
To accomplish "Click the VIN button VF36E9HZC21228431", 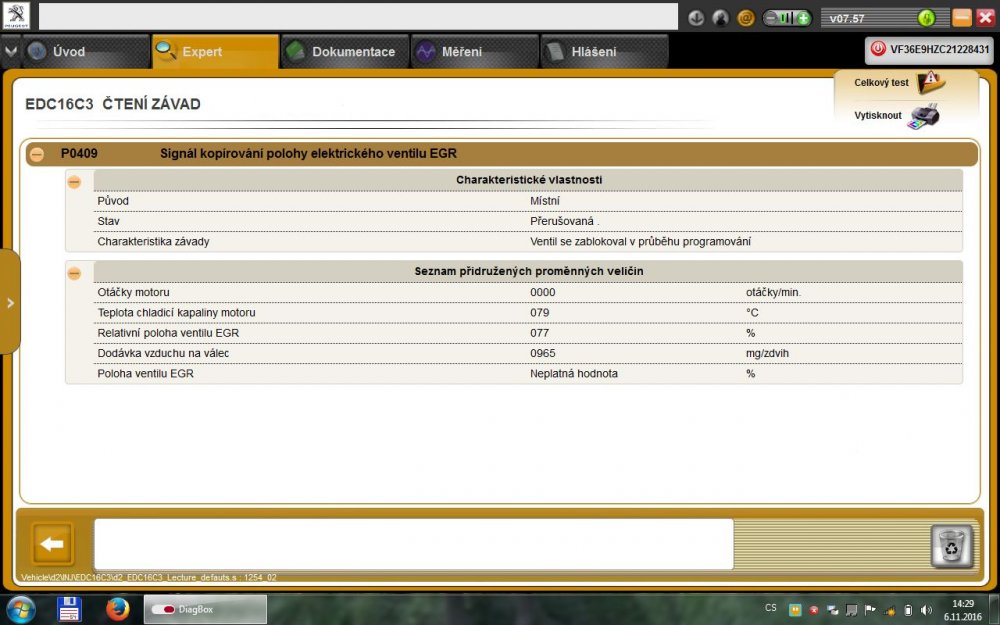I will 930,48.
